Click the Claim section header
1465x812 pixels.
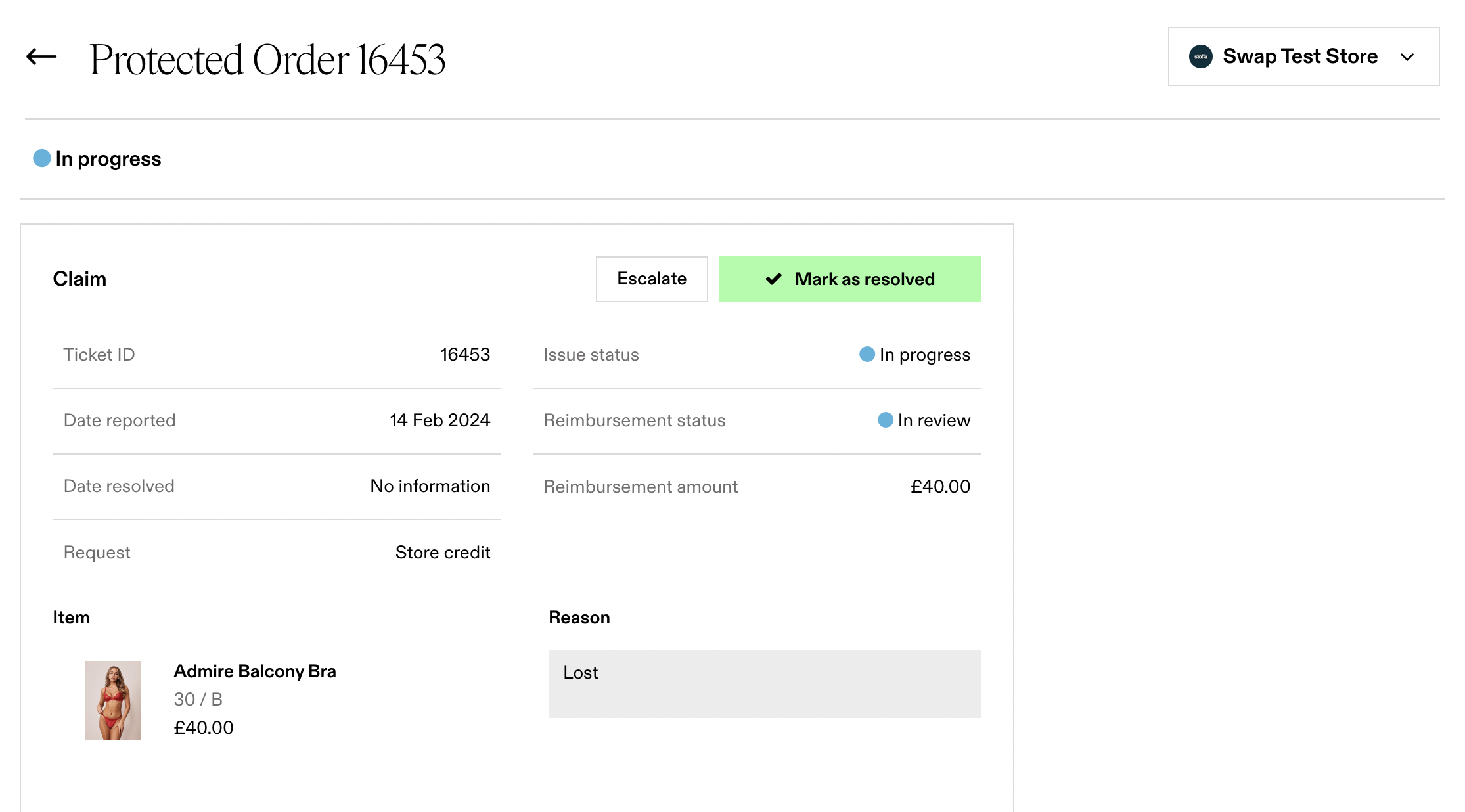click(x=79, y=278)
